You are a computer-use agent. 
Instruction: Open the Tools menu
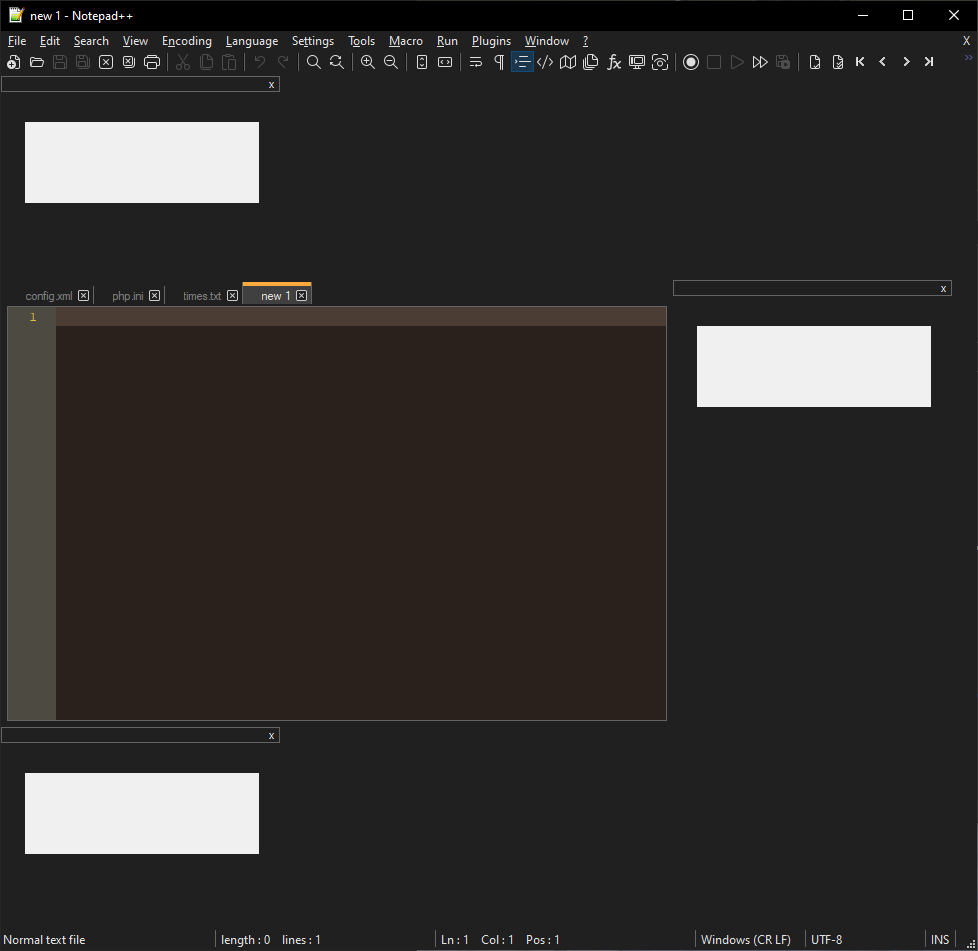(x=362, y=41)
